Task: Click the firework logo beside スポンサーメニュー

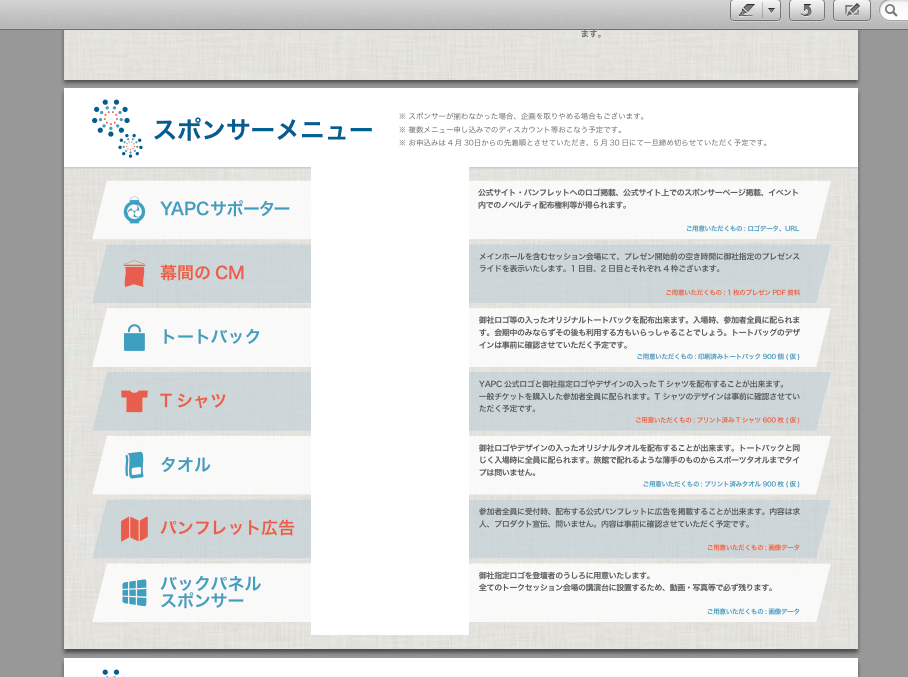Action: pos(117,128)
